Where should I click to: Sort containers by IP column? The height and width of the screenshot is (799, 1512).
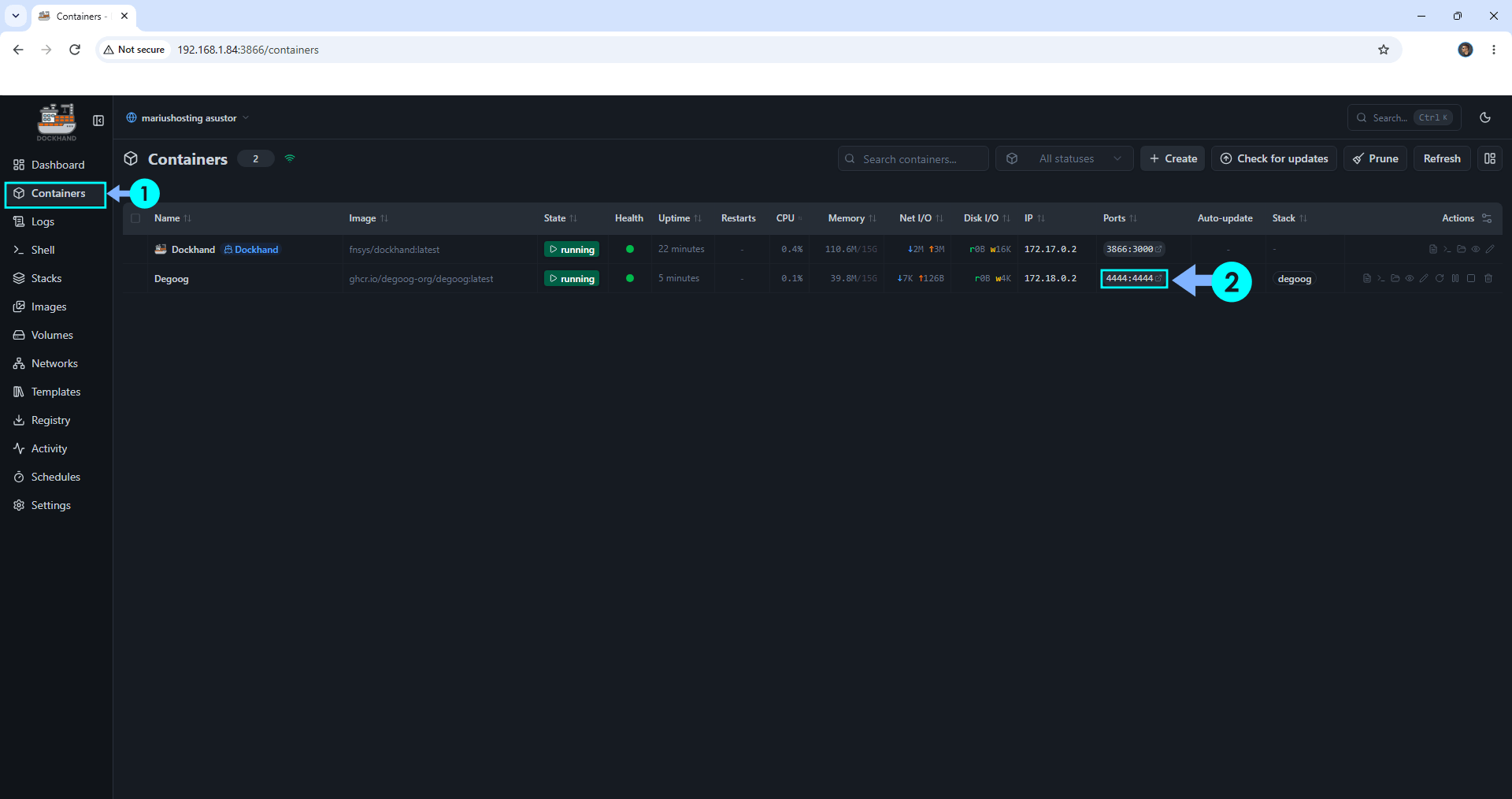pos(1035,218)
